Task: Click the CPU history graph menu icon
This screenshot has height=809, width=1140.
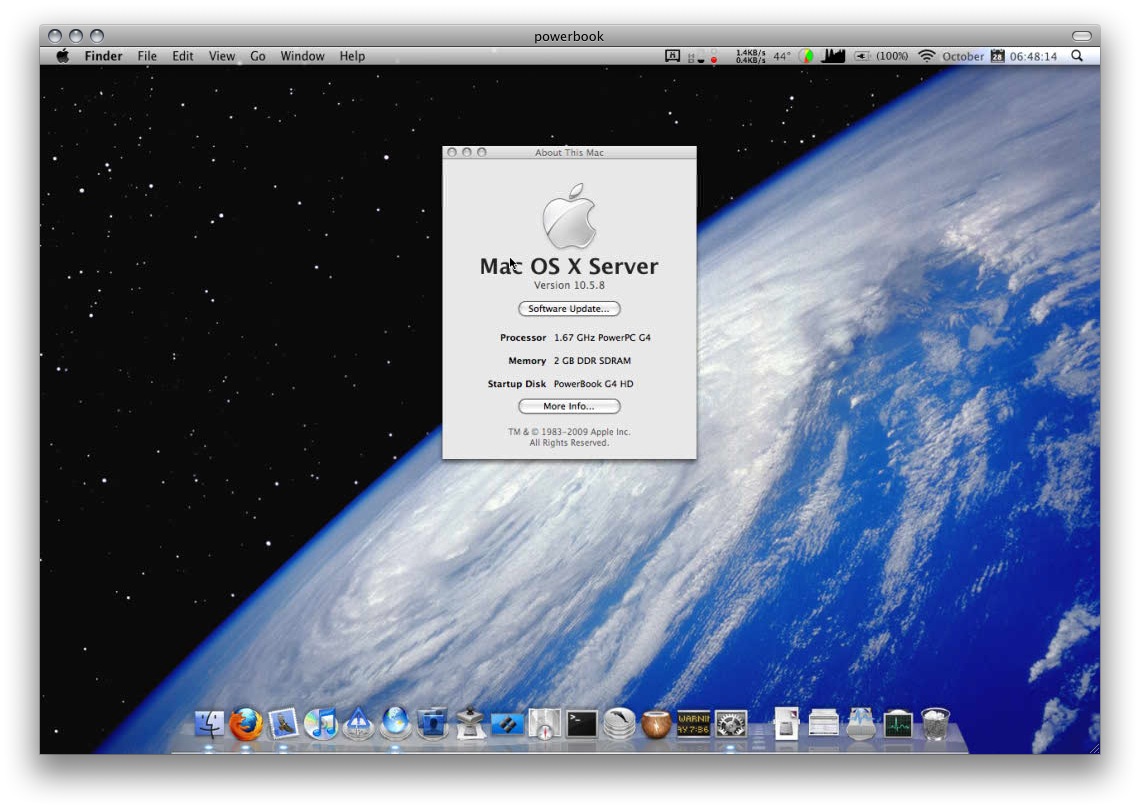Action: tap(832, 56)
